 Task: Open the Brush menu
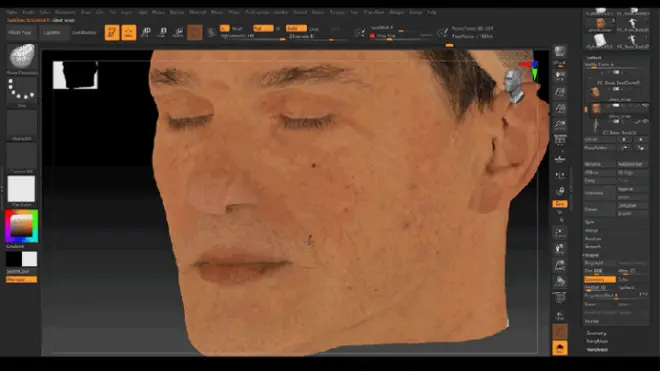[x=29, y=12]
